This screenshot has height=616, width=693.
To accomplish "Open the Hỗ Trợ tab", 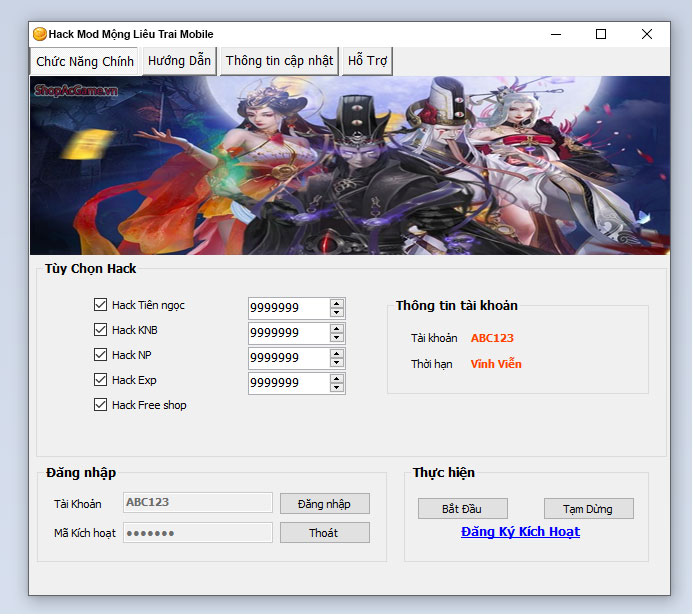I will pyautogui.click(x=367, y=61).
